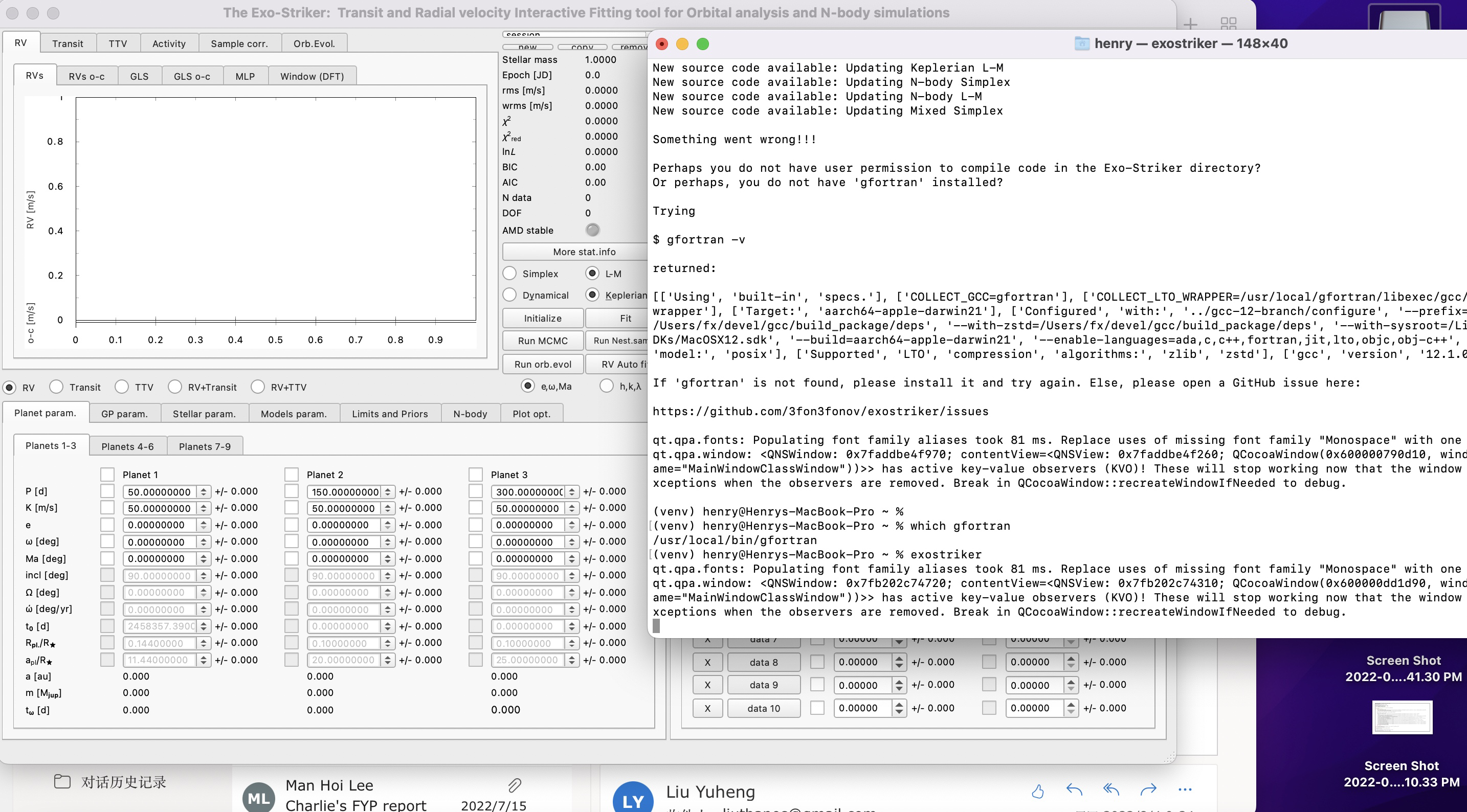1467x812 pixels.
Task: Select the Dynamical radio button
Action: tap(509, 295)
